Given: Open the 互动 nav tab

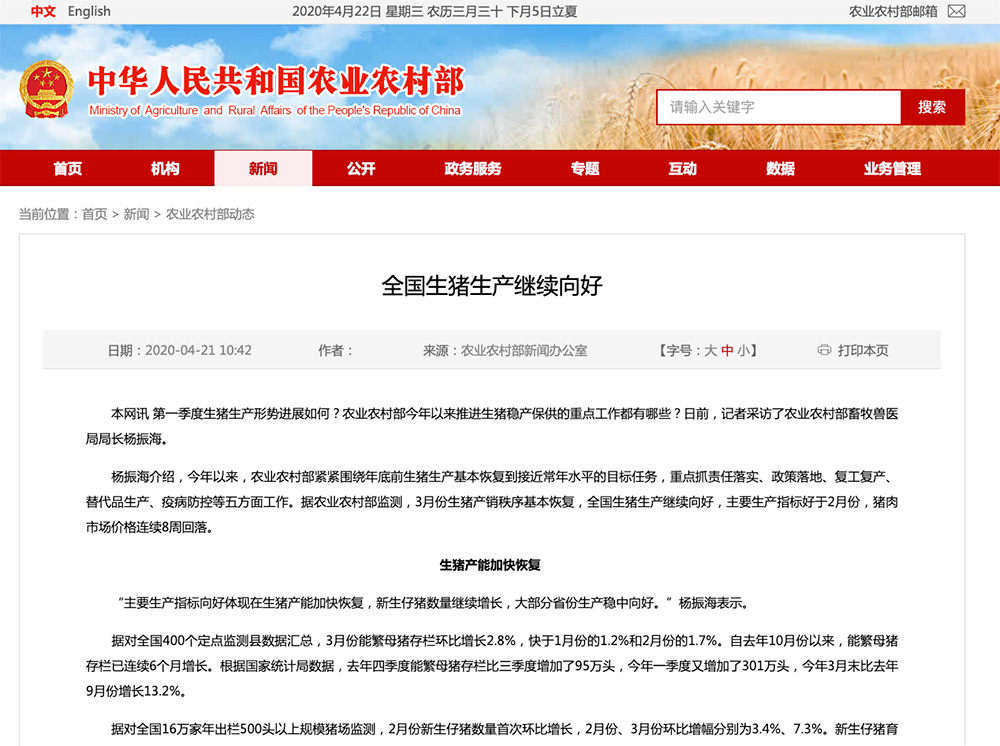Looking at the screenshot, I should coord(682,168).
